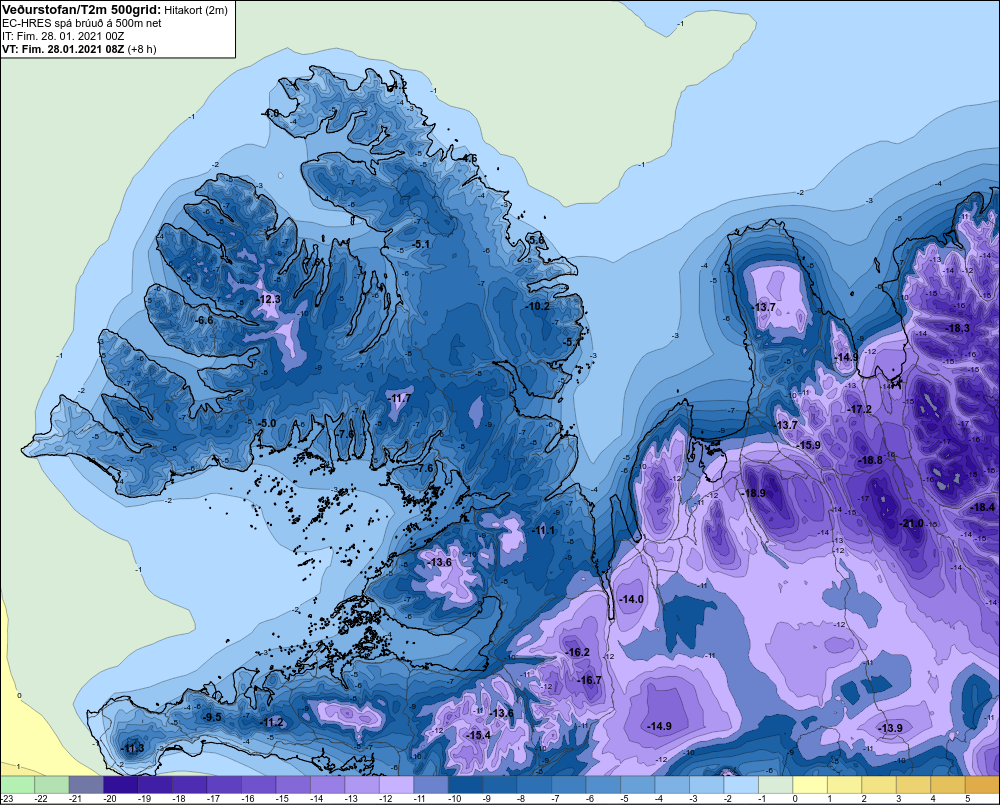Click the purple legend swatch above -16

click(x=259, y=784)
